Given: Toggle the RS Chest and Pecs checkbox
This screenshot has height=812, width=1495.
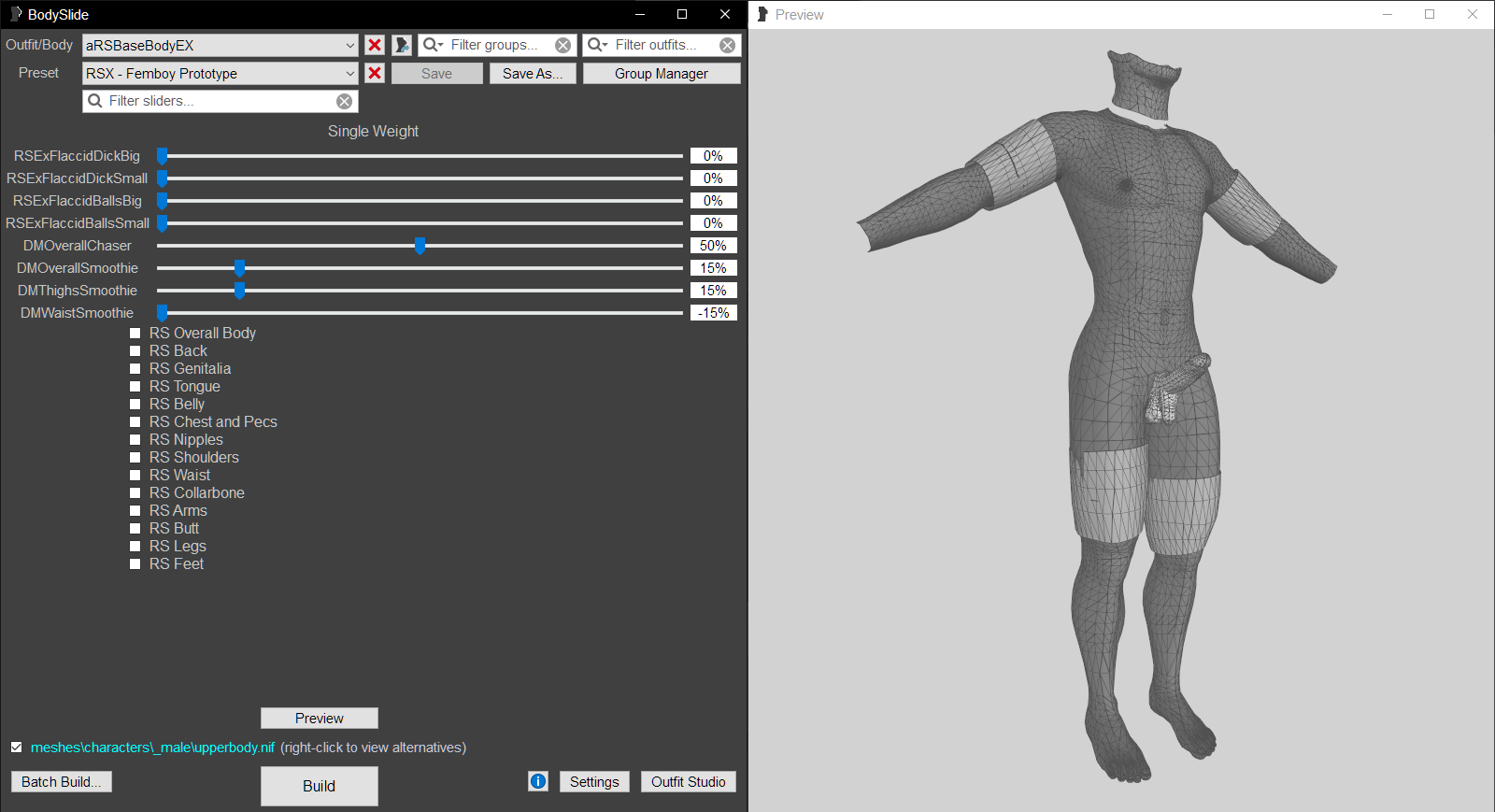Looking at the screenshot, I should click(x=135, y=422).
